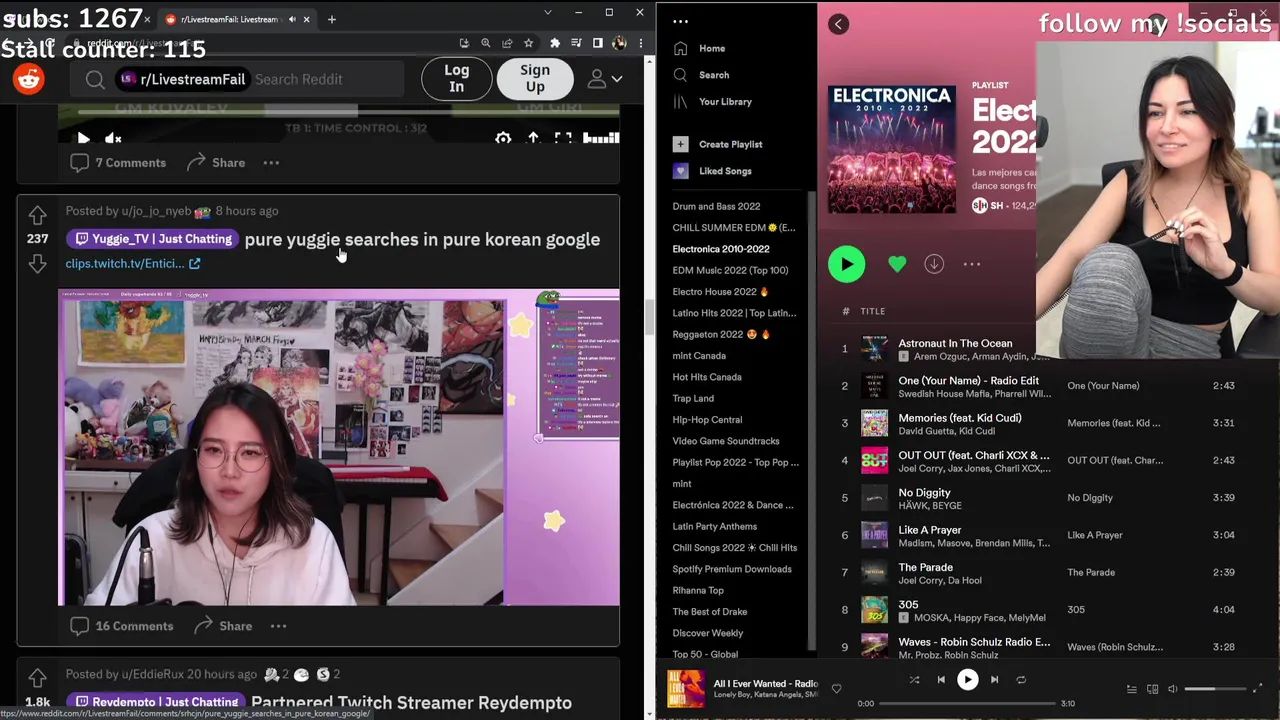Screen dimensions: 1280x720
Task: Unlike the playlist with the green heart
Action: tap(897, 264)
